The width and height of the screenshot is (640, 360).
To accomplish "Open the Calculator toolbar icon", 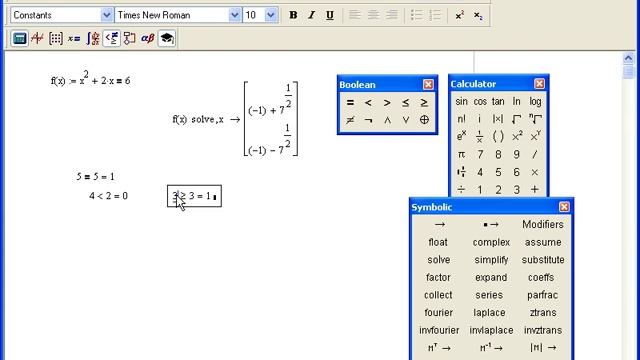I will coord(19,38).
